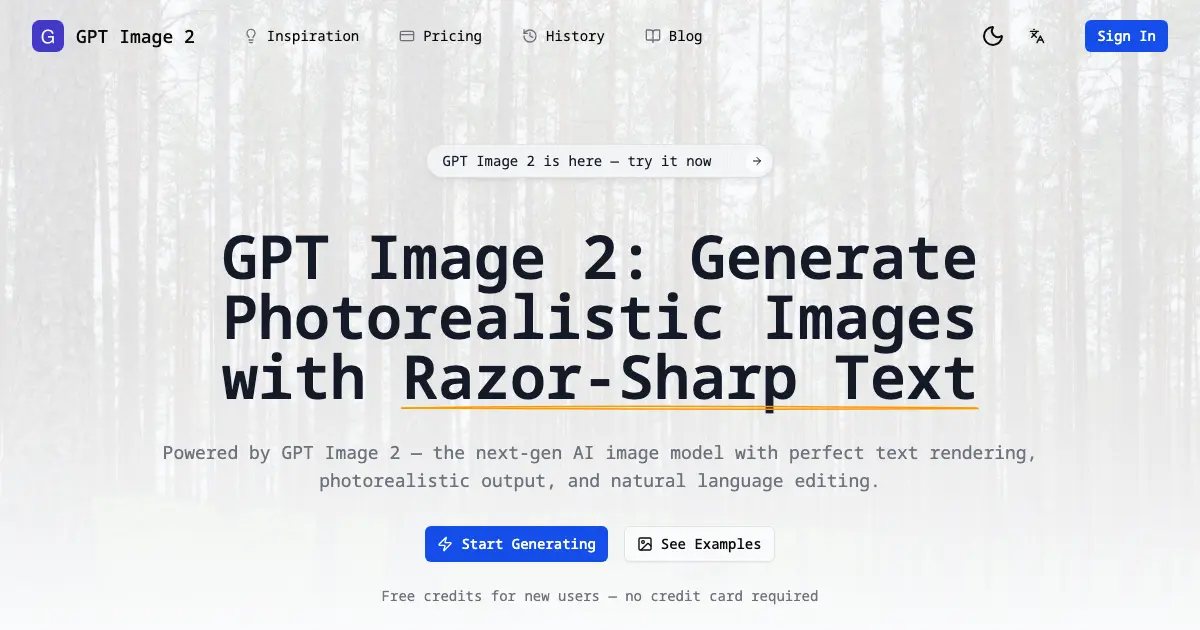Click the Start Generating button
Image resolution: width=1200 pixels, height=630 pixels.
[x=516, y=544]
